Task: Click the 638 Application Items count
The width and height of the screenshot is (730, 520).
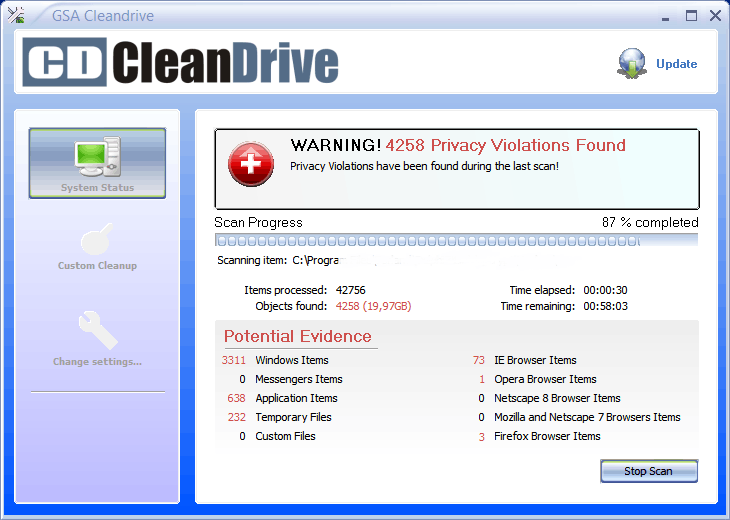Action: pos(237,398)
